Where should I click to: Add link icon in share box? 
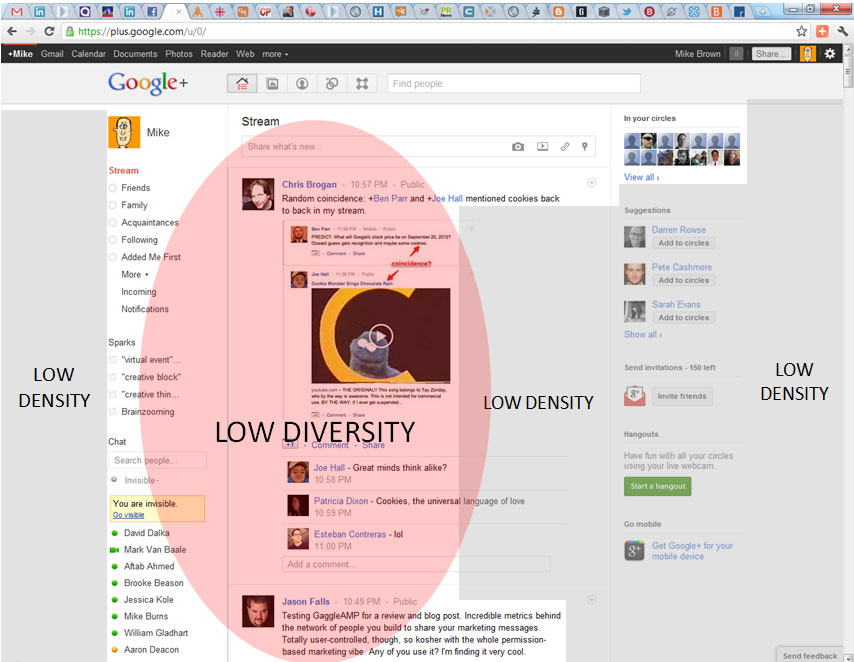point(565,147)
